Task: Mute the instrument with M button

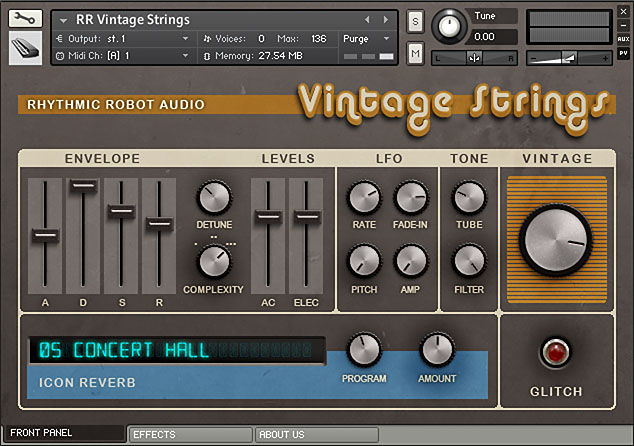Action: pyautogui.click(x=415, y=52)
